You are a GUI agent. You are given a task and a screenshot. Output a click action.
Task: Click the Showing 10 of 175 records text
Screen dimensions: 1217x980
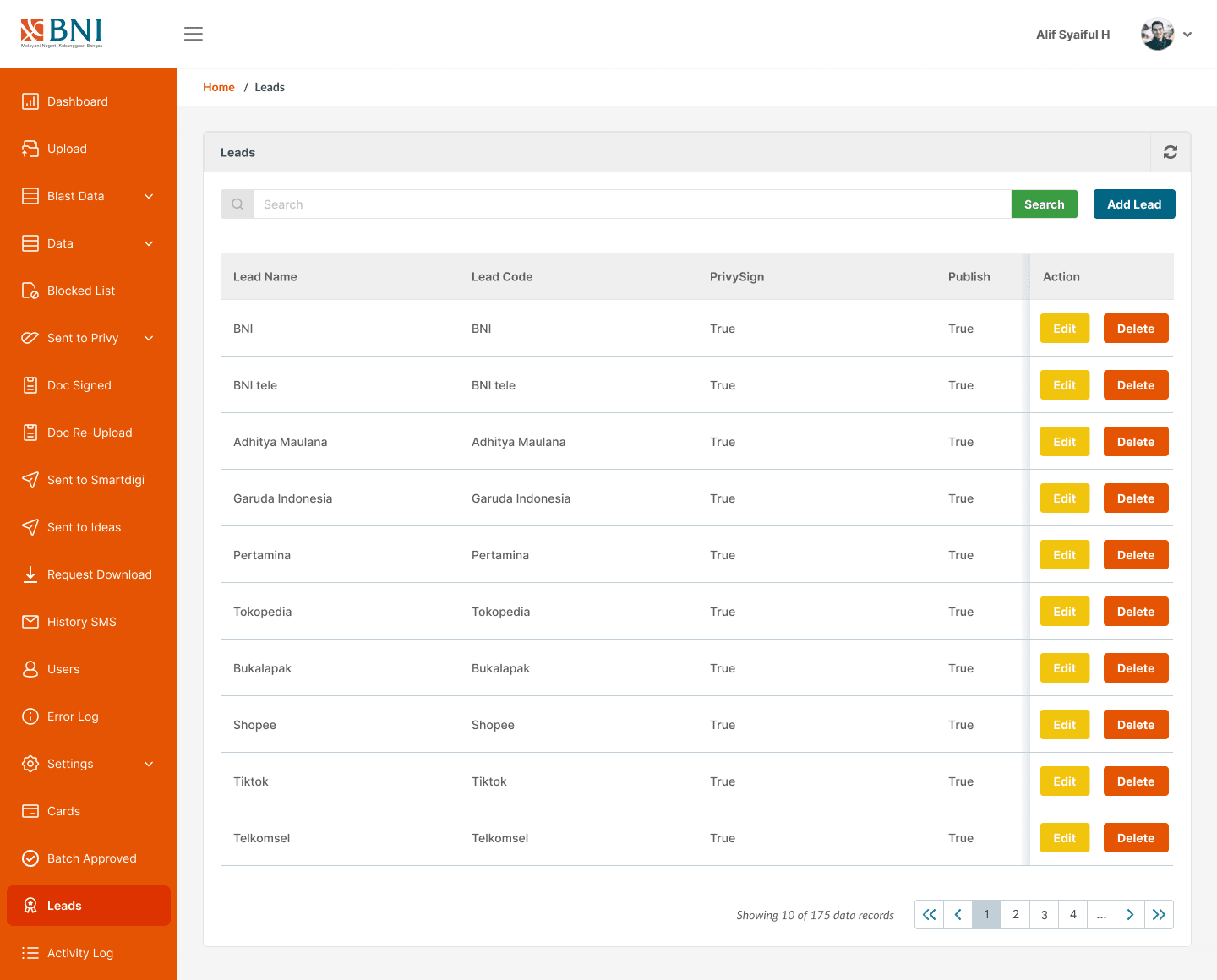coord(816,915)
